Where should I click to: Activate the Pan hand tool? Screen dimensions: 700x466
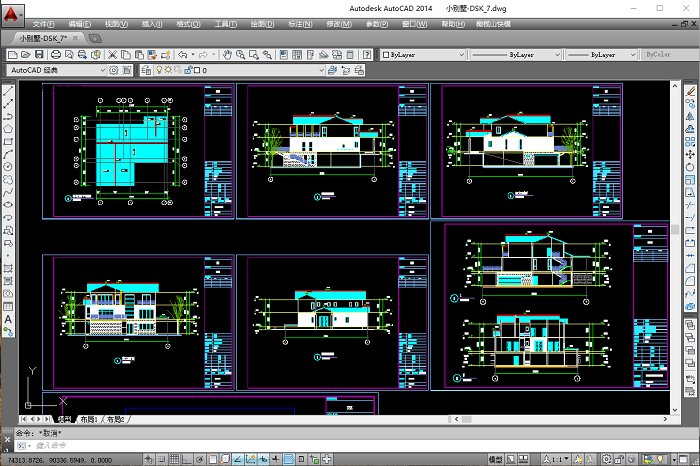pyautogui.click(x=227, y=54)
